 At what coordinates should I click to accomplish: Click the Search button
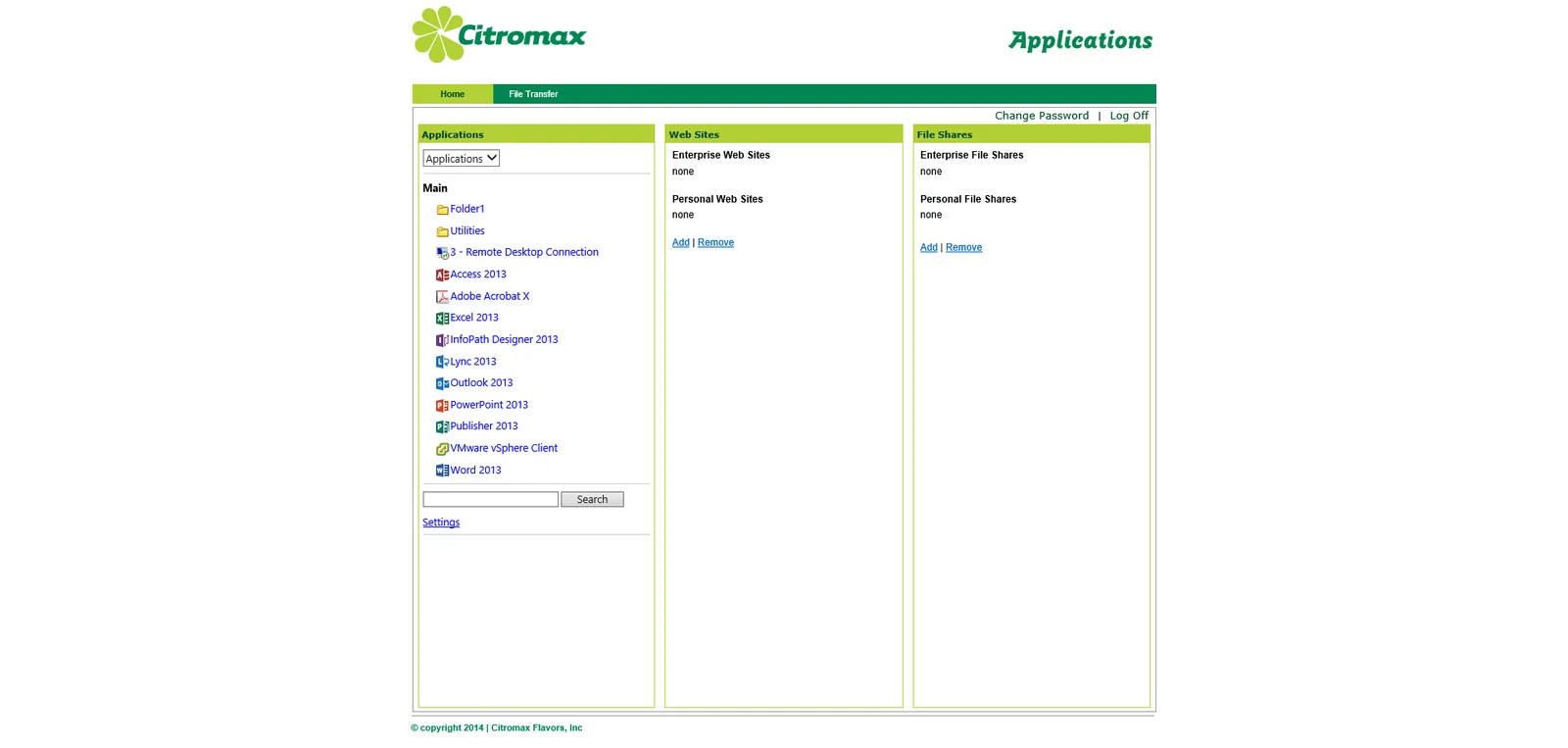click(592, 500)
